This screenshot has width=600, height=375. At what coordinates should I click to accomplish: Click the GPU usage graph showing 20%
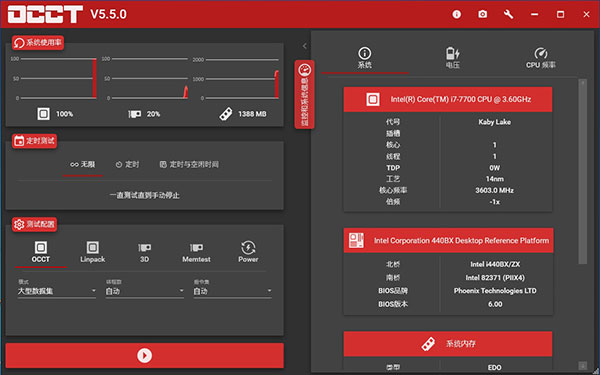(x=145, y=78)
